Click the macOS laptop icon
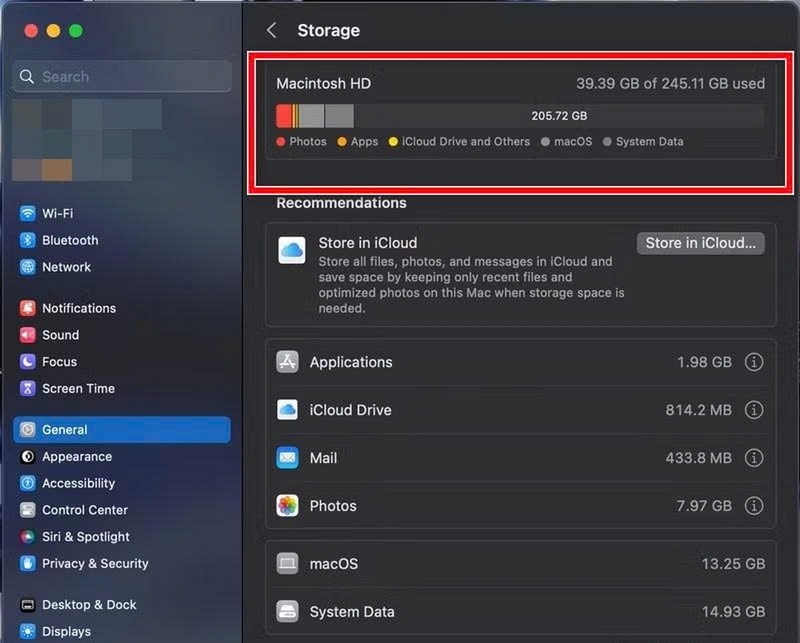The width and height of the screenshot is (800, 643). coord(287,563)
